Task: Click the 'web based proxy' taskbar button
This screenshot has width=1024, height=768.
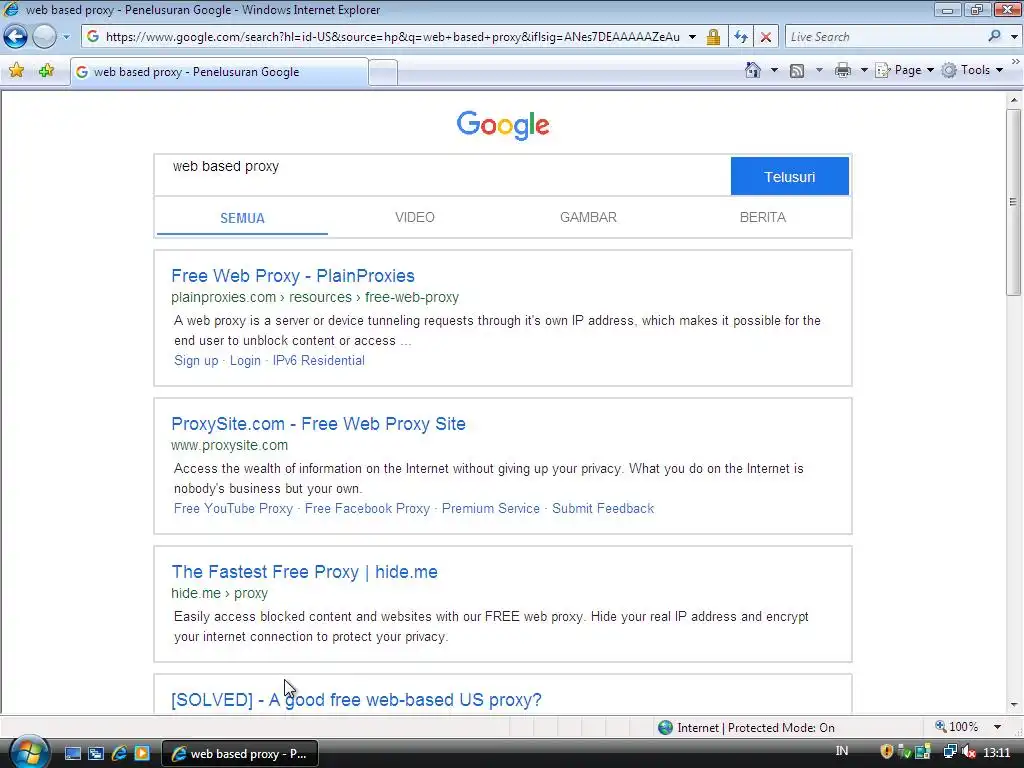Action: click(x=239, y=754)
